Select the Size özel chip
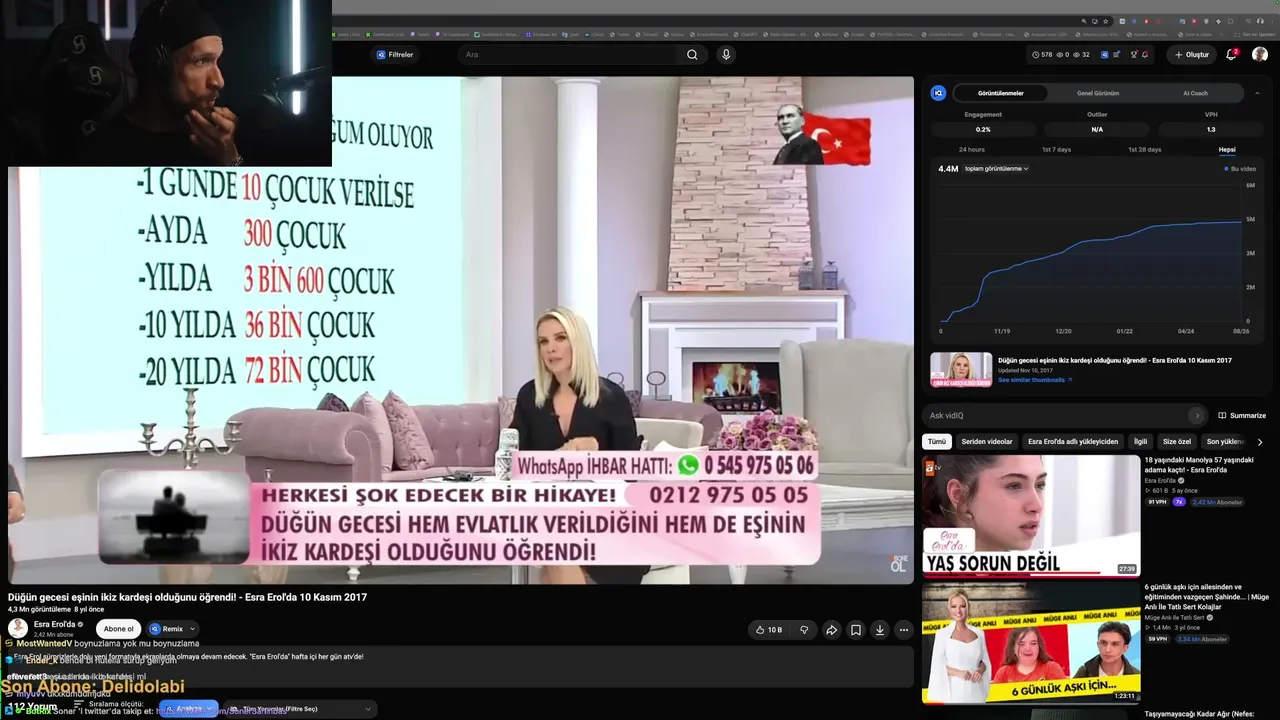The height and width of the screenshot is (720, 1280). point(1177,441)
